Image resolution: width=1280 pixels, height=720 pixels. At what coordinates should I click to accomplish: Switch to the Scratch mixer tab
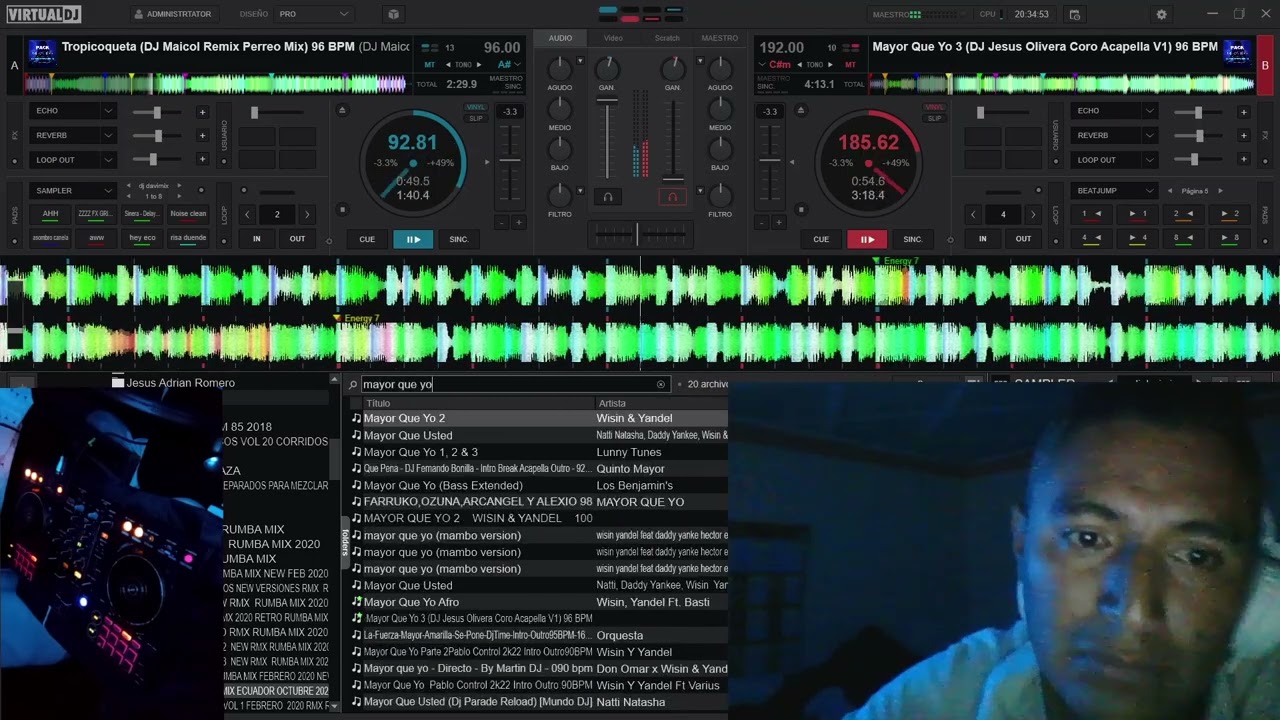tap(667, 38)
